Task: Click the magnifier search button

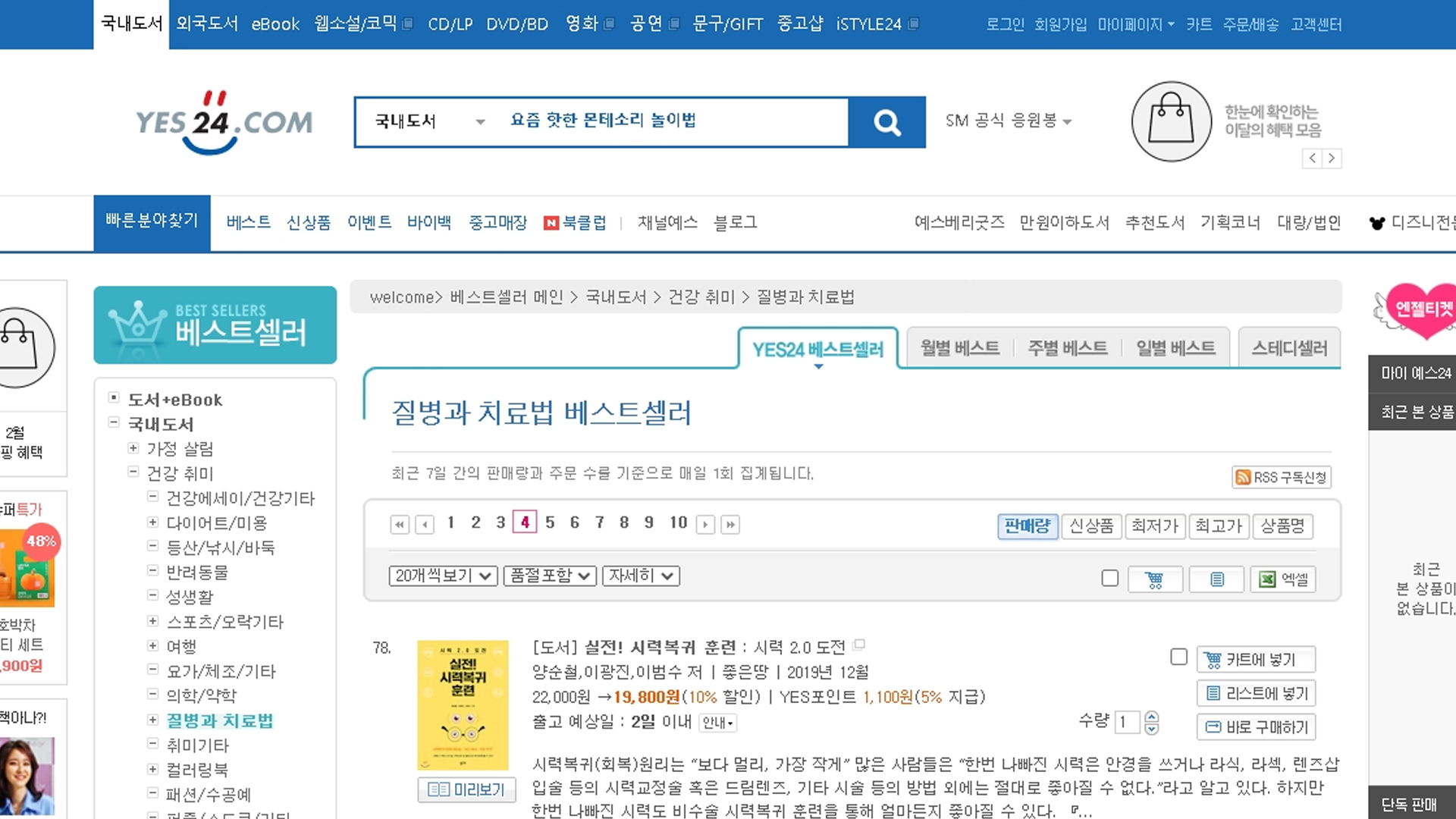Action: [x=886, y=122]
